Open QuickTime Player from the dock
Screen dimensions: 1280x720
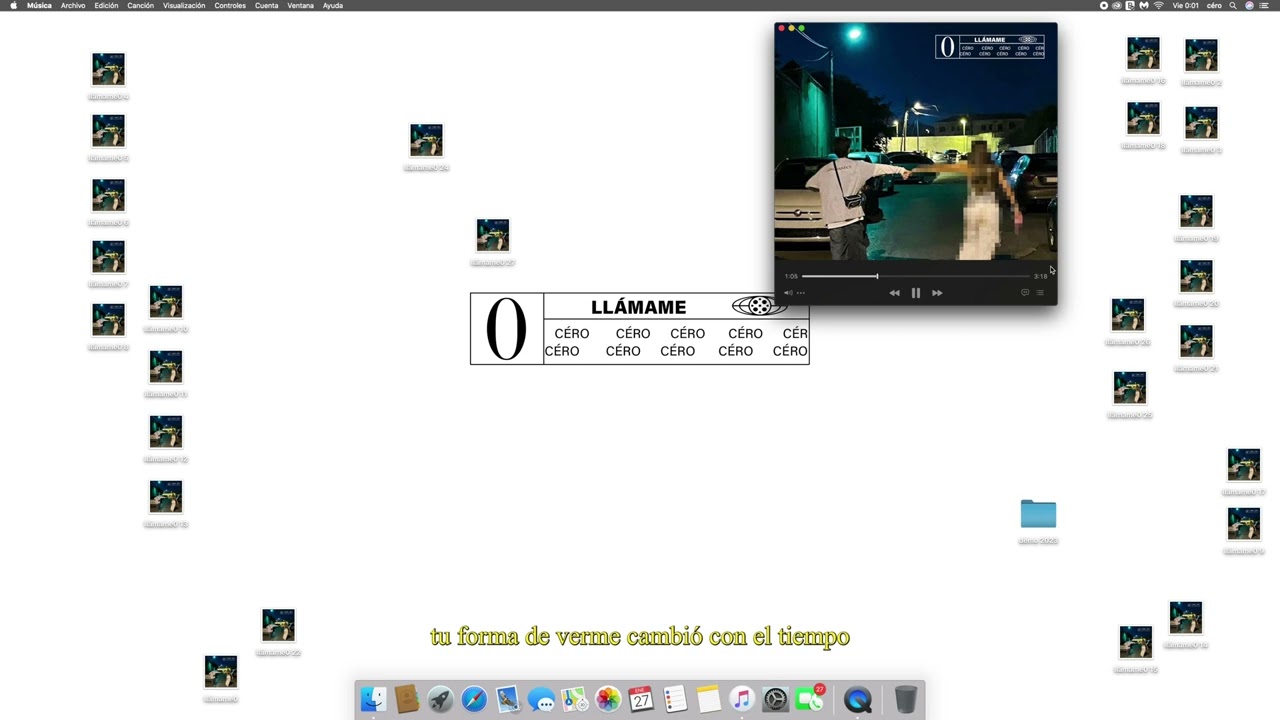pyautogui.click(x=858, y=699)
